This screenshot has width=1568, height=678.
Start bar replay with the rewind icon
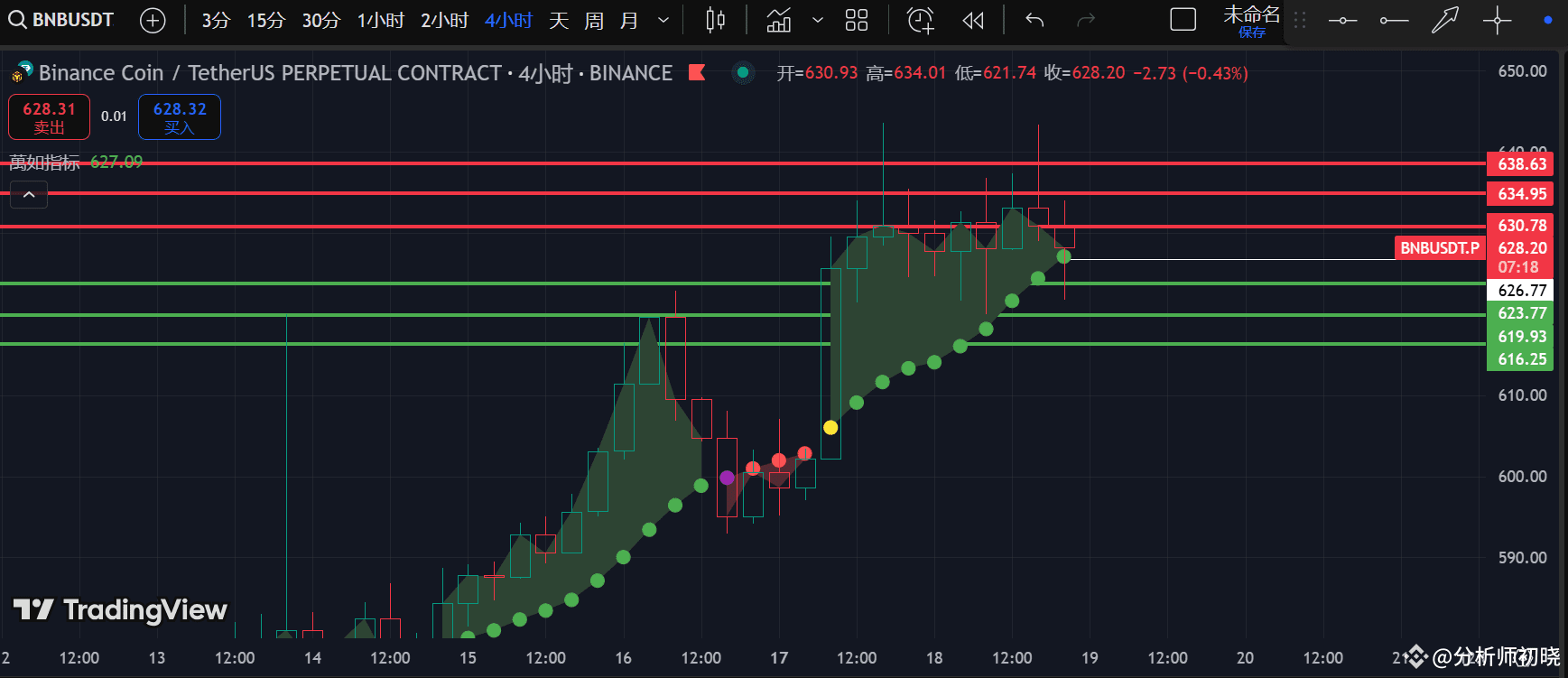tap(973, 20)
